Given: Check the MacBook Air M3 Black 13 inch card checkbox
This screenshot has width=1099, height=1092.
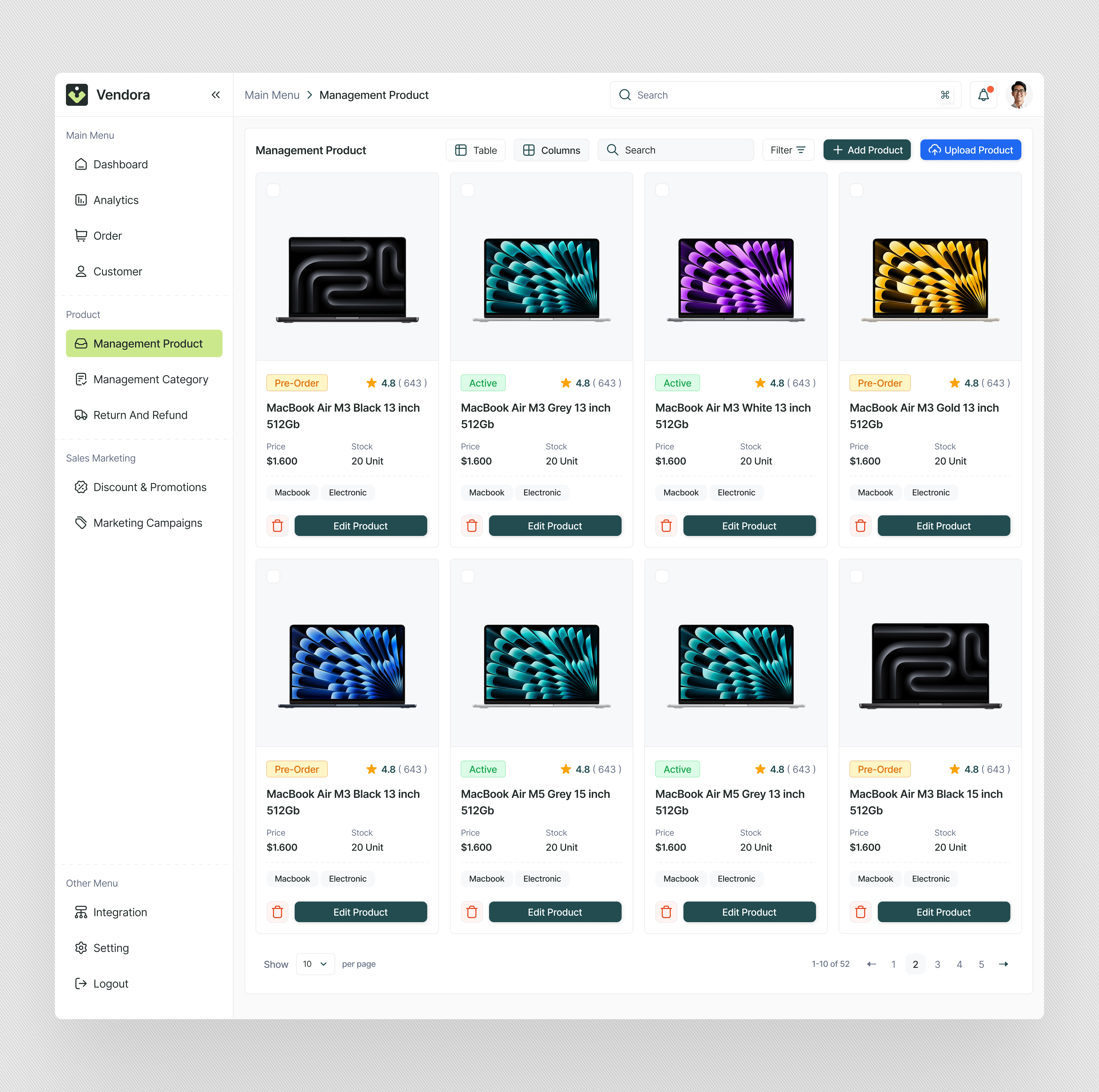Looking at the screenshot, I should 274,190.
